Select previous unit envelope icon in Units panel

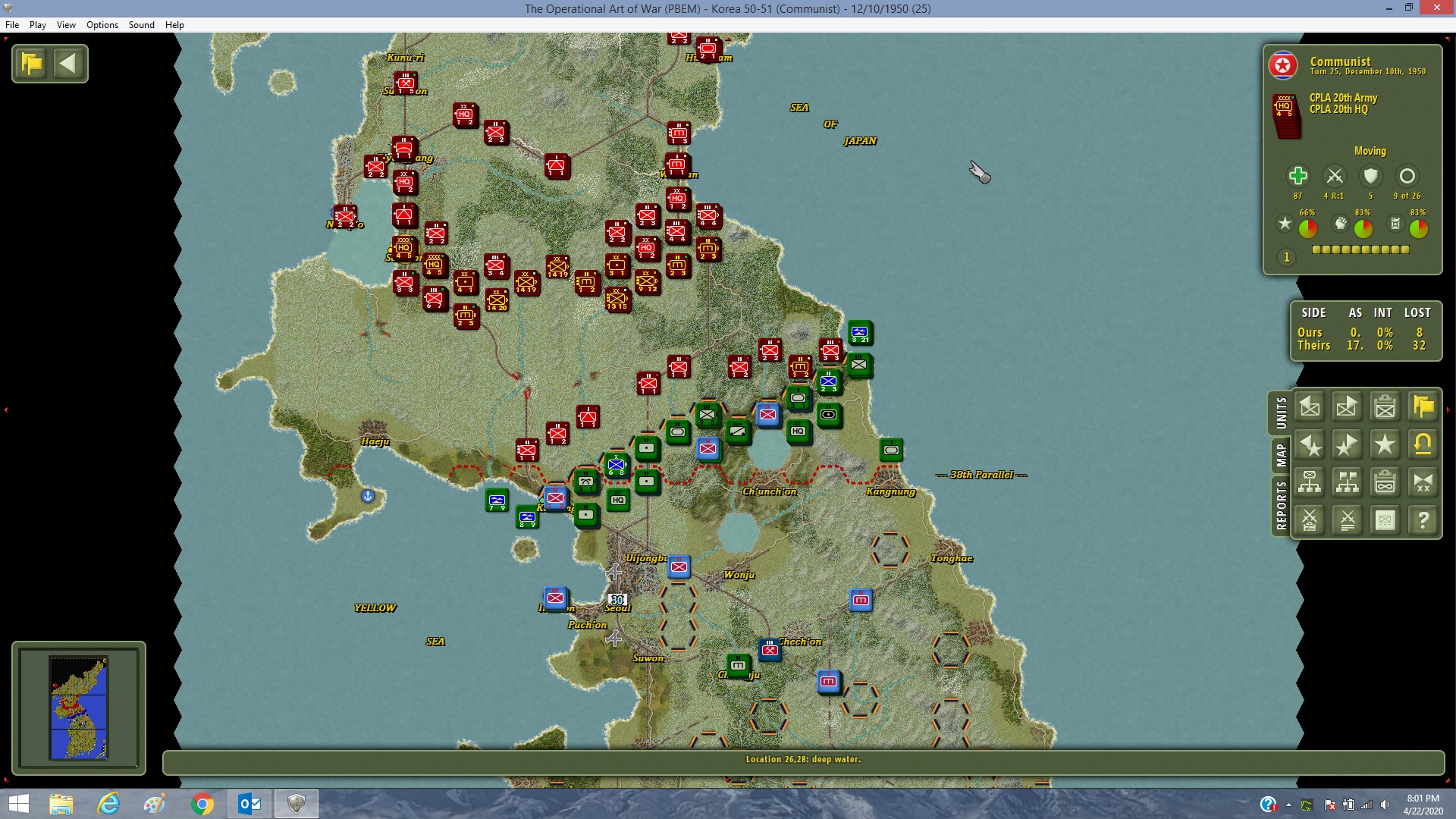pos(1310,407)
